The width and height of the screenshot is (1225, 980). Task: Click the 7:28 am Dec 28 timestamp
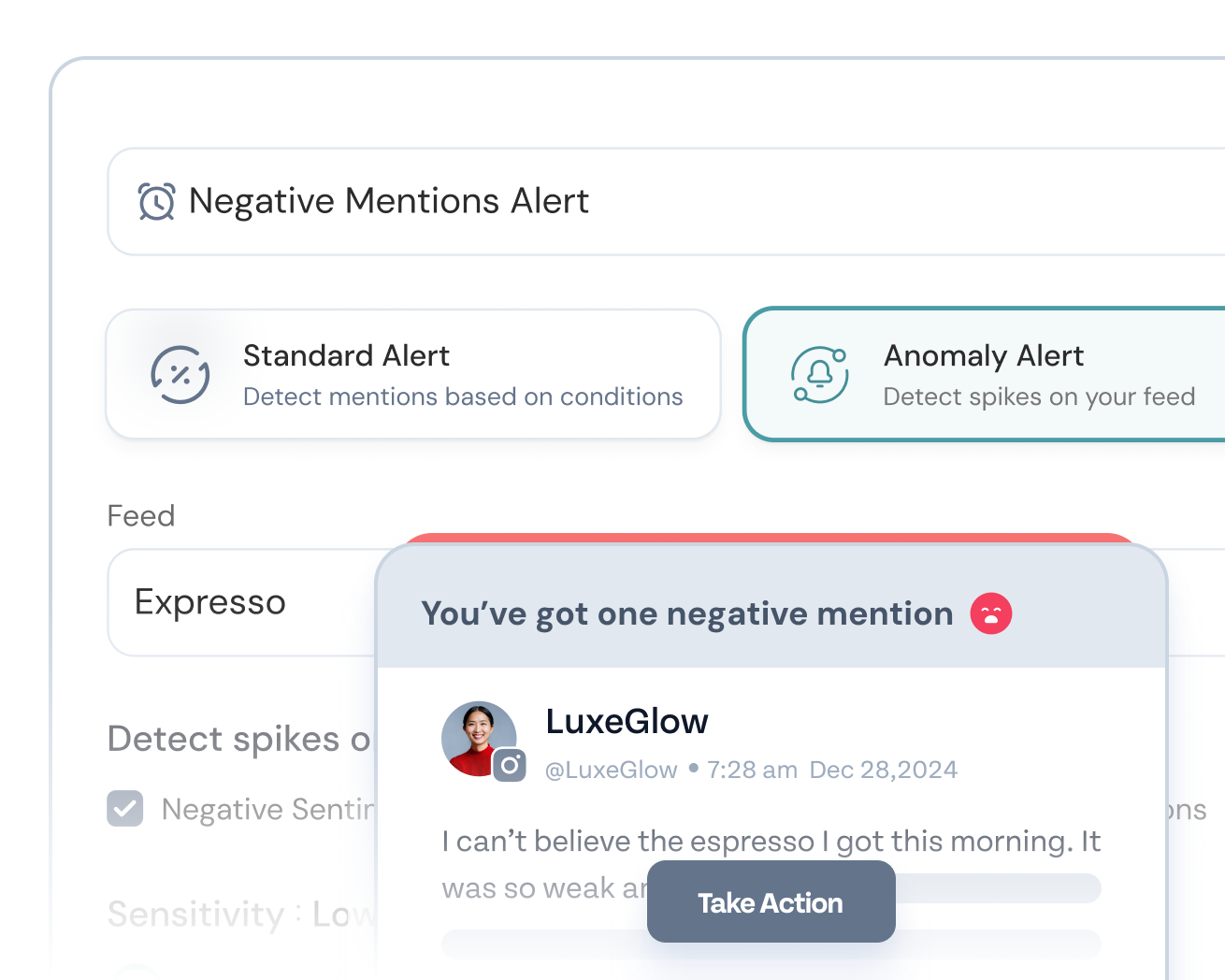tap(832, 771)
